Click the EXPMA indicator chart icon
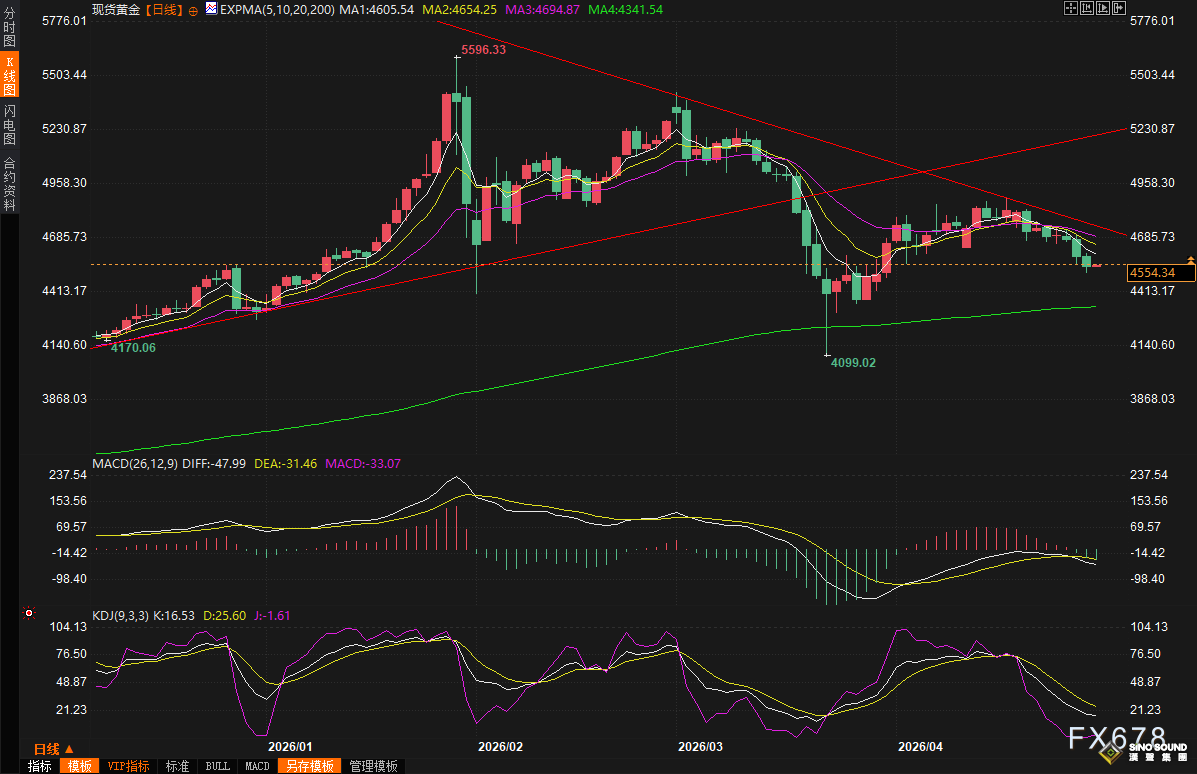Viewport: 1197px width, 774px height. tap(211, 8)
